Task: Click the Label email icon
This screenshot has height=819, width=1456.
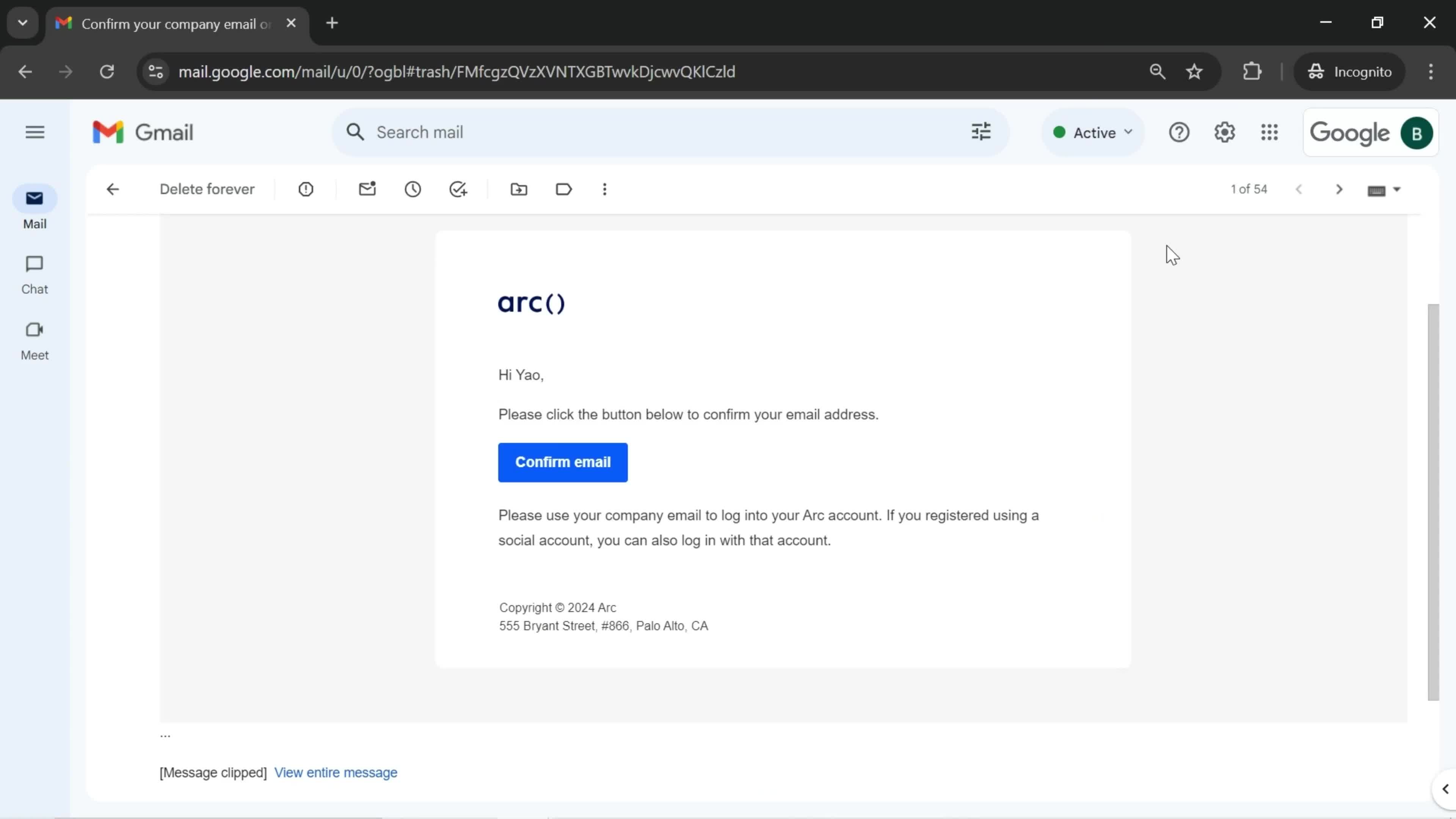Action: click(564, 189)
